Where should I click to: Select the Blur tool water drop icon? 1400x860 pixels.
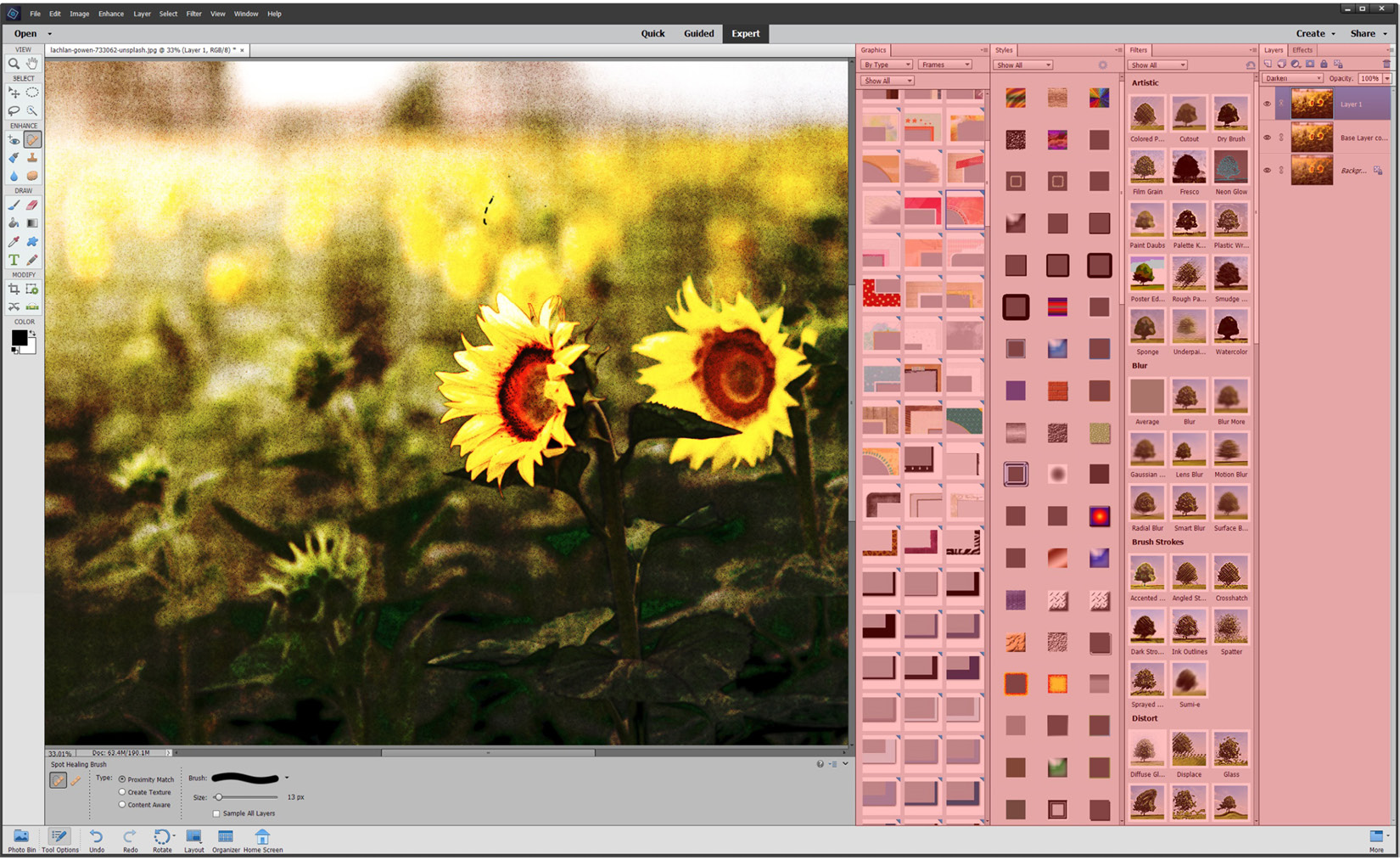click(14, 176)
